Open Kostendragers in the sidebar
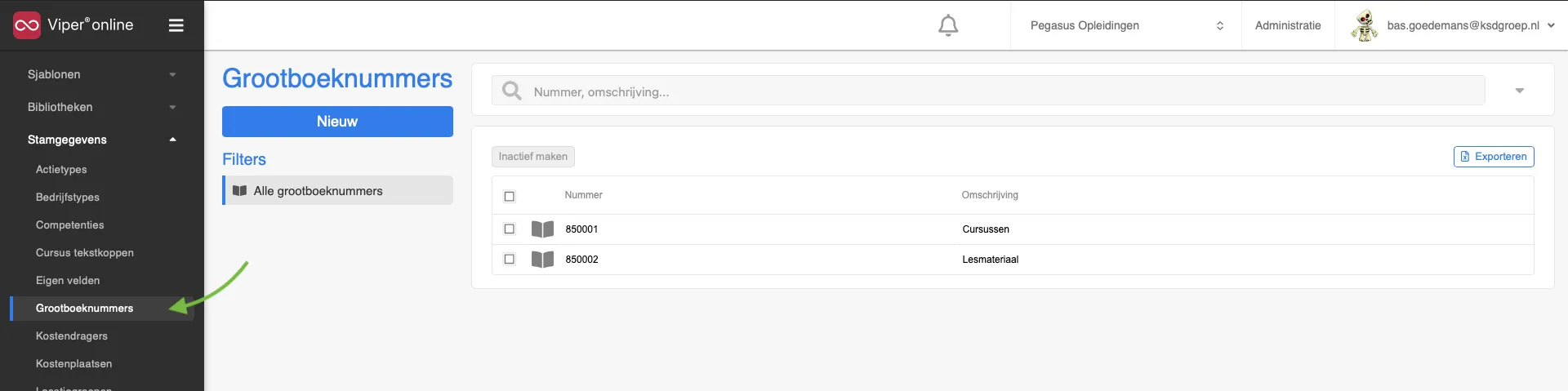The height and width of the screenshot is (391, 1568). pyautogui.click(x=72, y=336)
